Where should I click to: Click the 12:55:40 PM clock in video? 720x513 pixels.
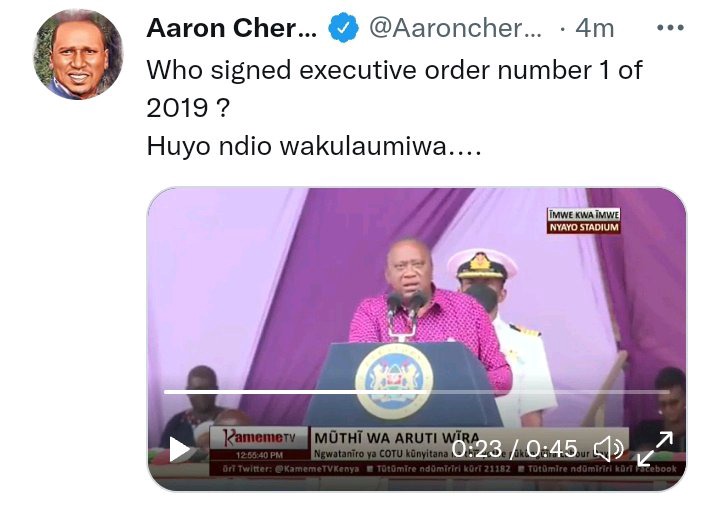pos(259,455)
